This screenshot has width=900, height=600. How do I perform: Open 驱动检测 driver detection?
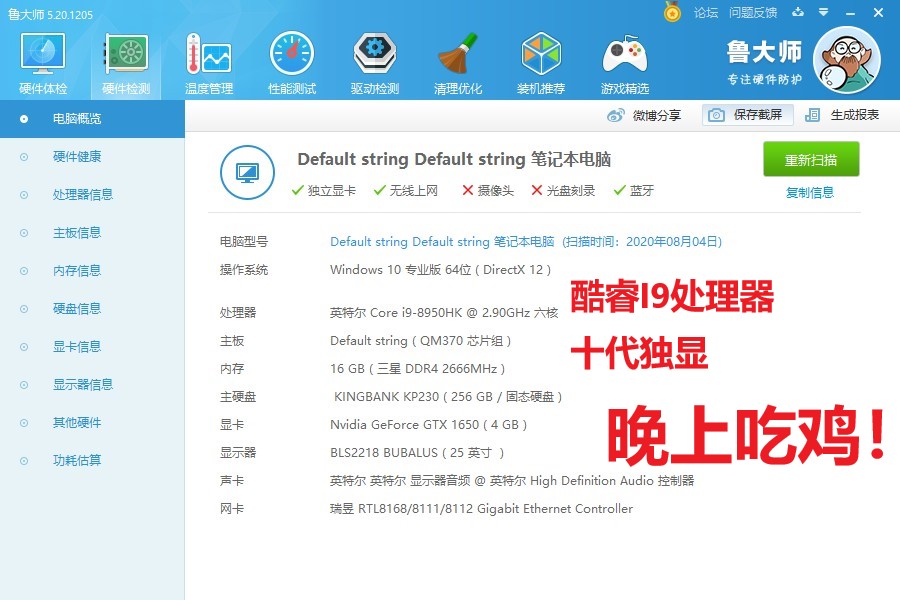coord(375,63)
